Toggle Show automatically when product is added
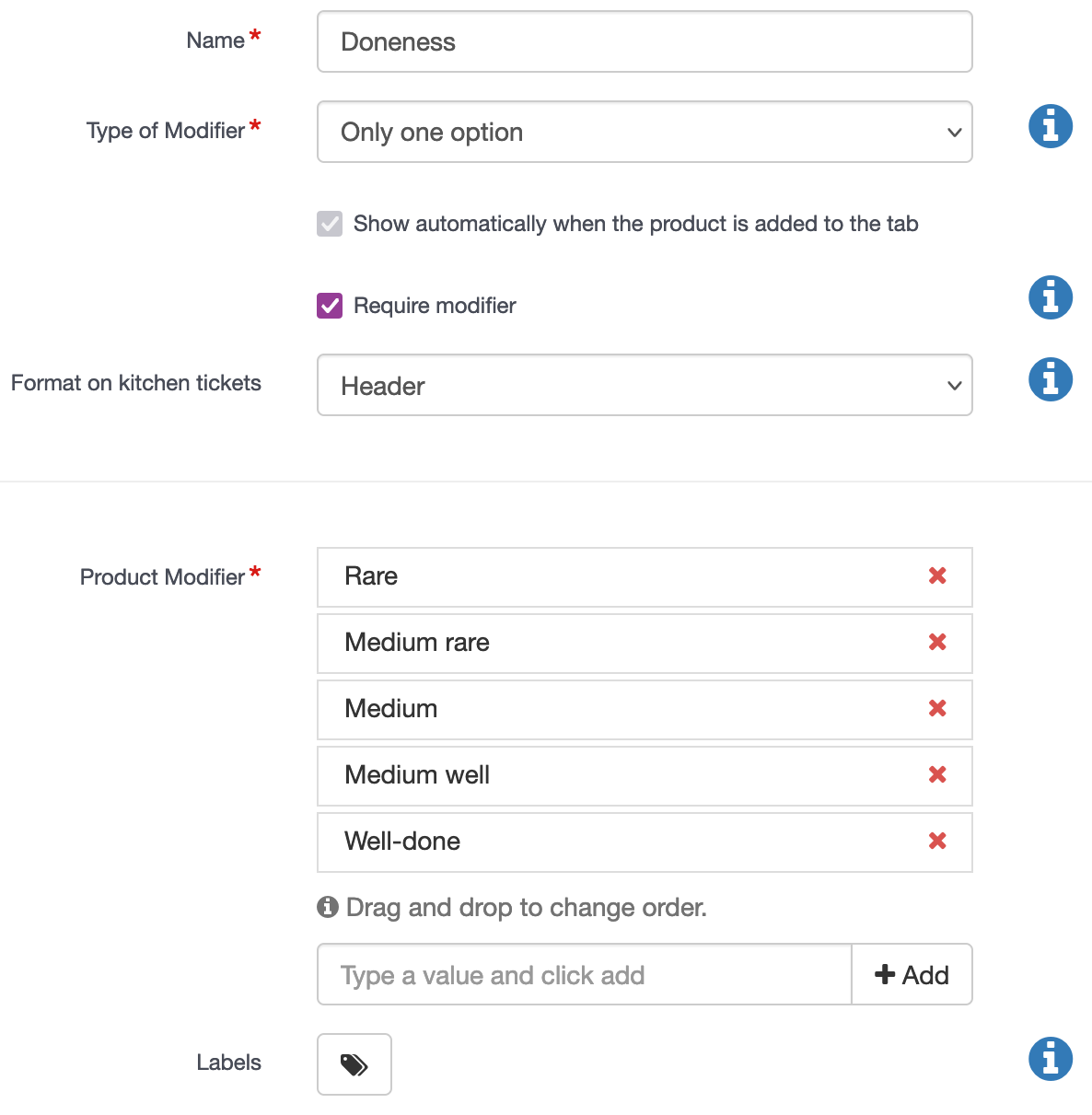This screenshot has height=1115, width=1092. pos(330,224)
